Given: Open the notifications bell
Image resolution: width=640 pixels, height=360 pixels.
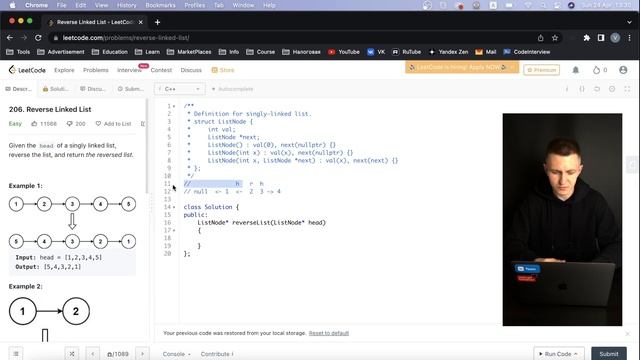Looking at the screenshot, I should pyautogui.click(x=576, y=70).
